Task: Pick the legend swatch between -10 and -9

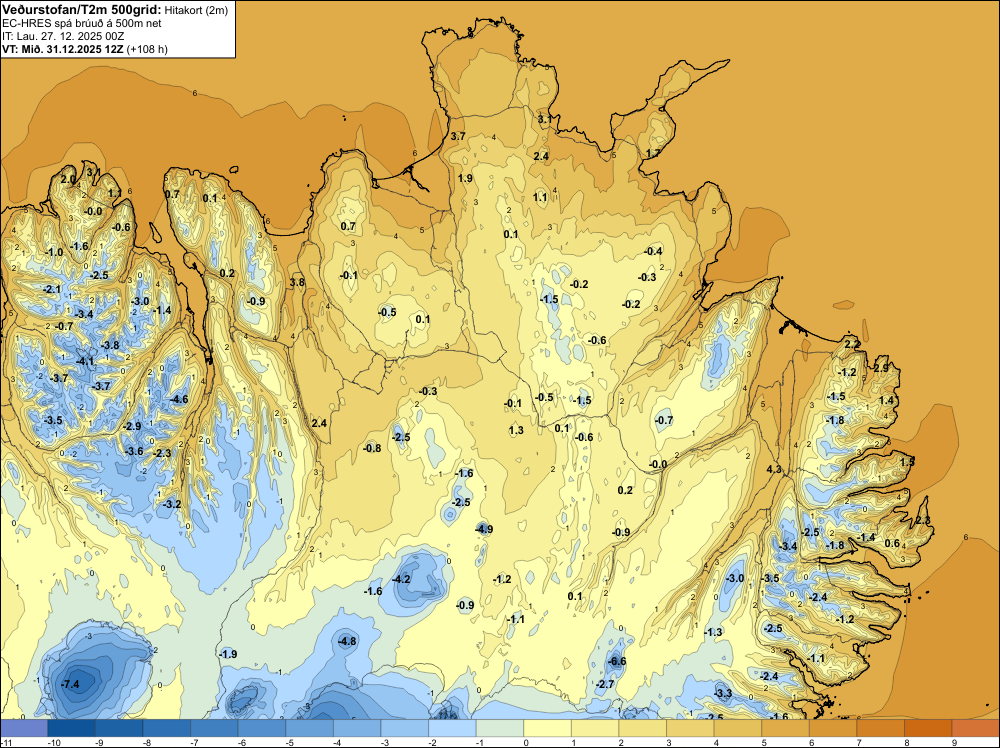Action: (71, 728)
